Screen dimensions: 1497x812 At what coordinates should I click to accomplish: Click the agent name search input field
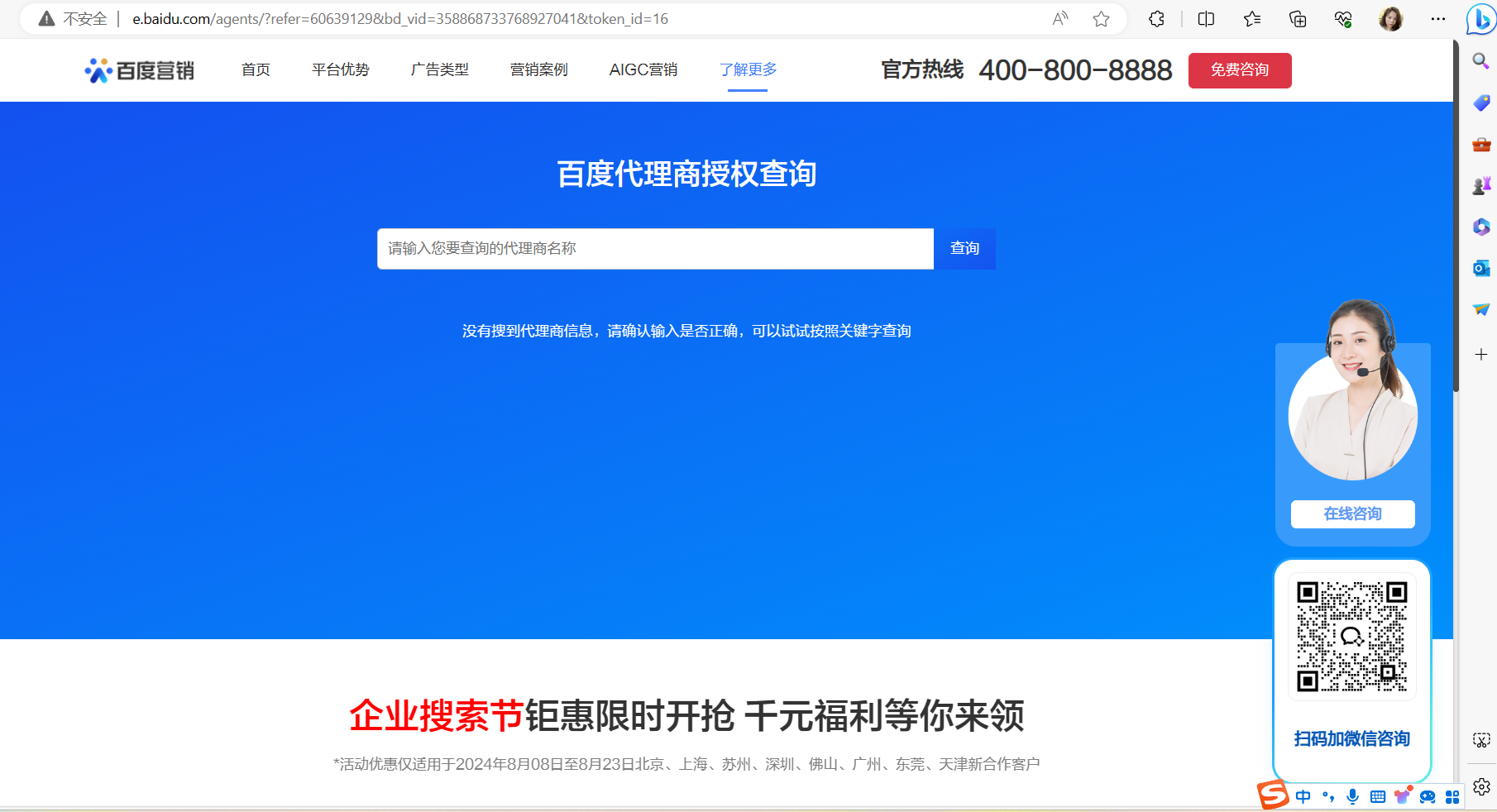tap(655, 249)
